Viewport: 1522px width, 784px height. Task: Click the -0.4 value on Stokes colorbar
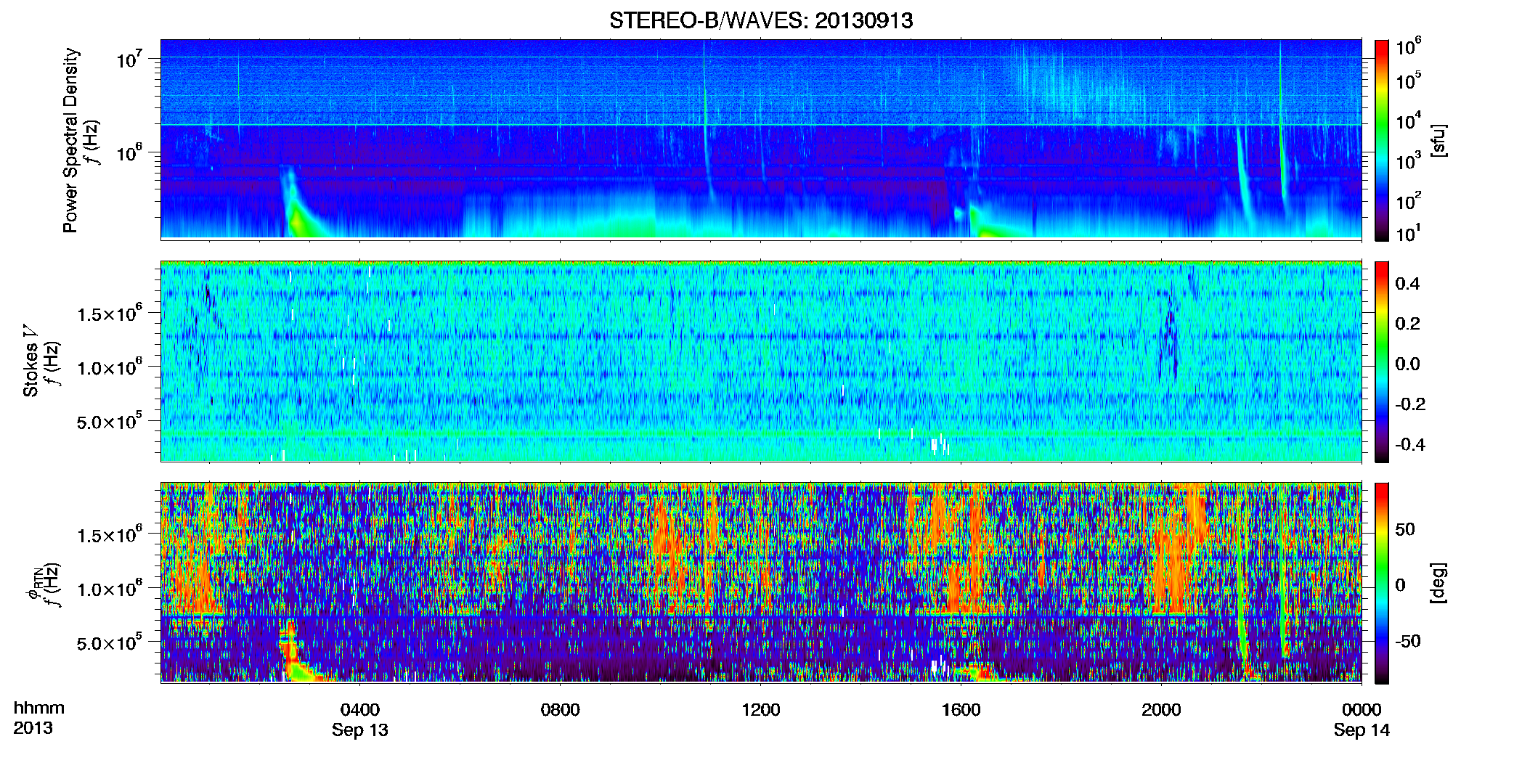click(1410, 444)
